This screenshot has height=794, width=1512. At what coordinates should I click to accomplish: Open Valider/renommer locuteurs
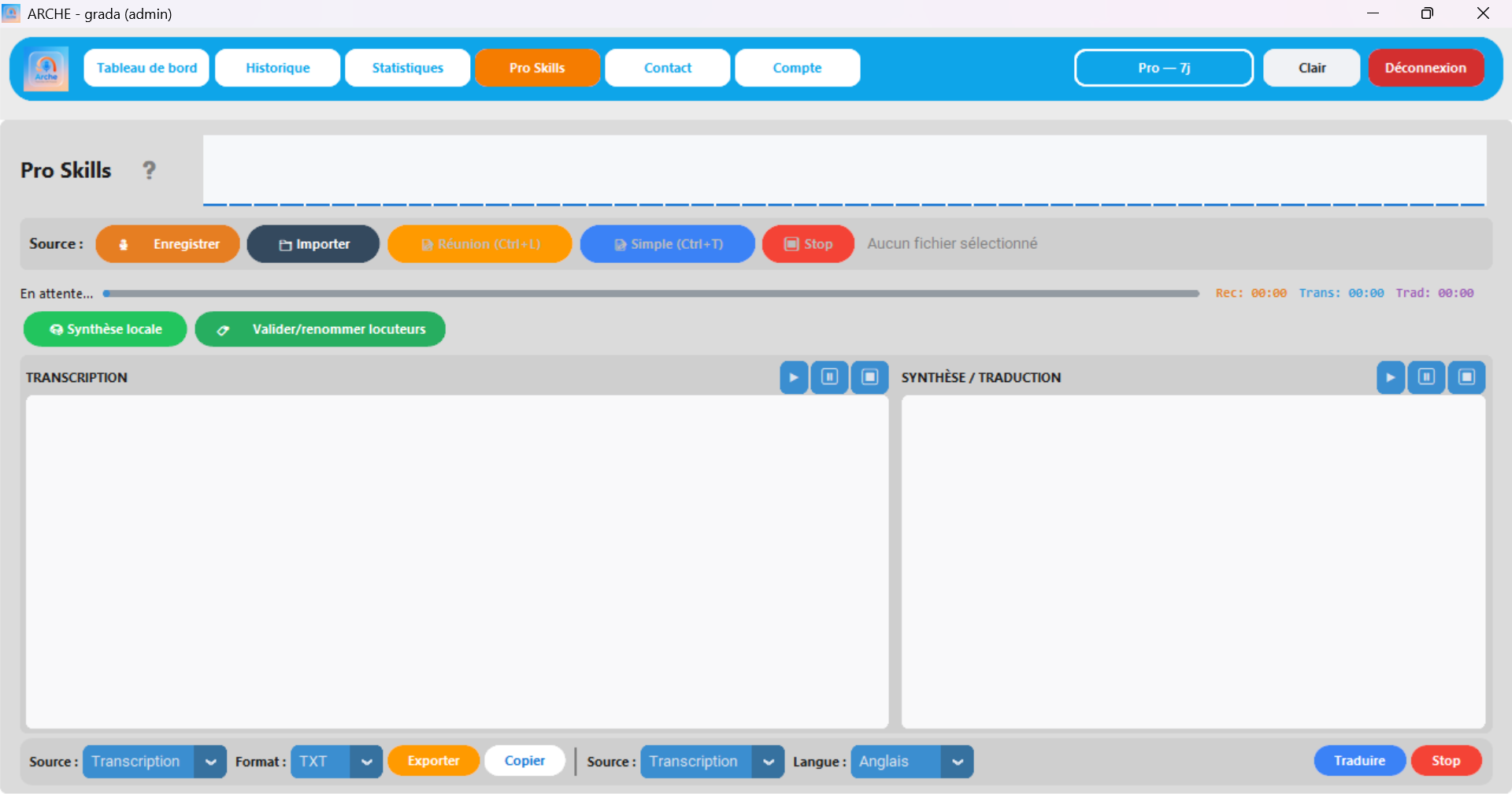point(321,329)
